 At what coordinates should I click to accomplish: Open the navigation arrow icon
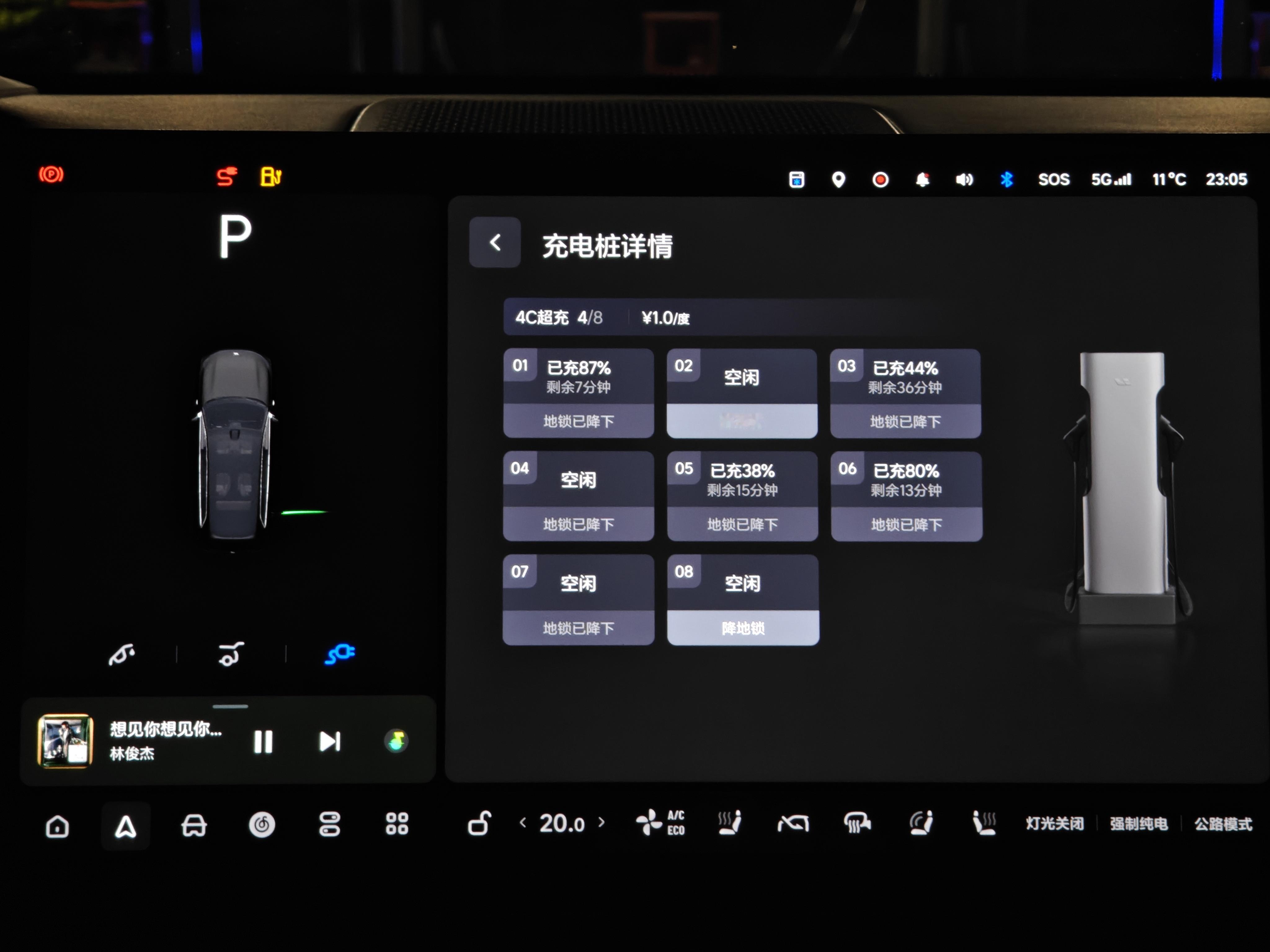pos(126,826)
